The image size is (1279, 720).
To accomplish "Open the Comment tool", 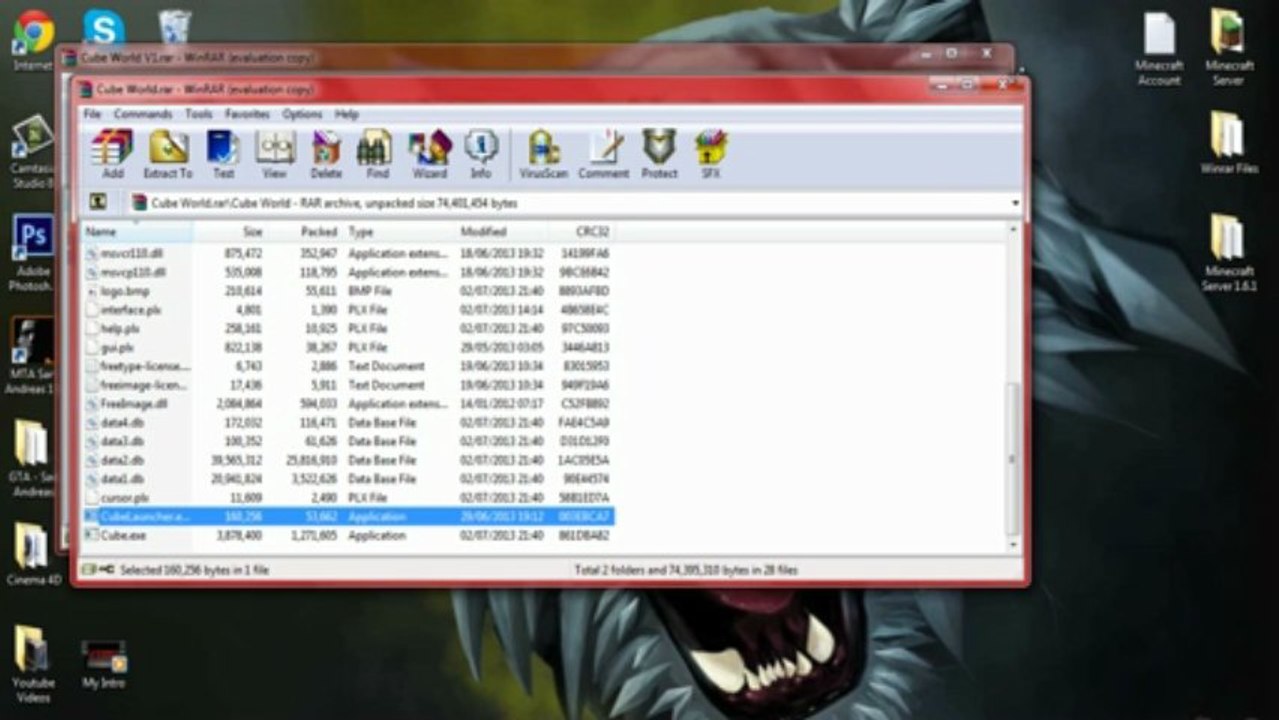I will click(x=604, y=154).
